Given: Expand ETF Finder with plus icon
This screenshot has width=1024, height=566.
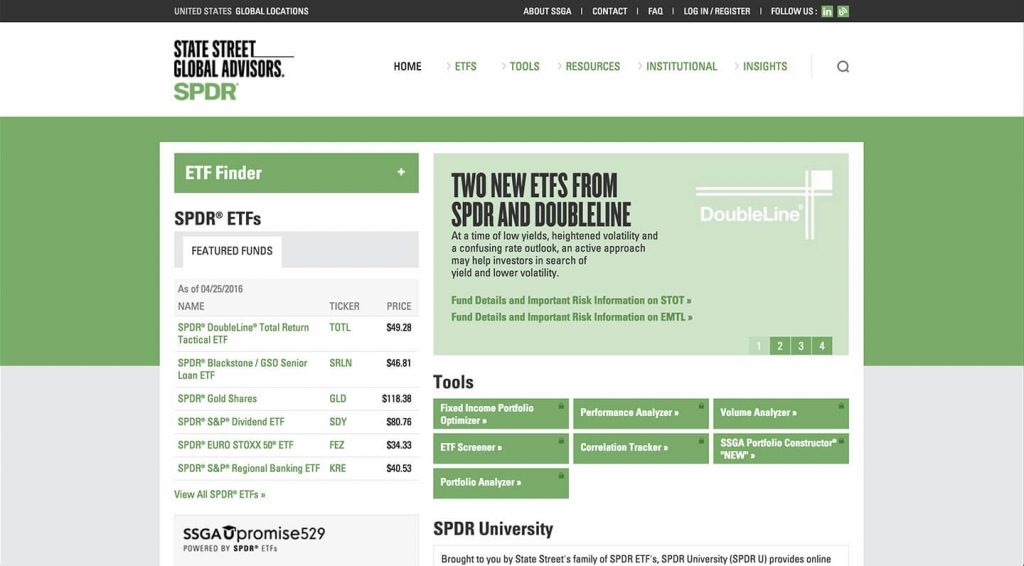Looking at the screenshot, I should click(401, 172).
